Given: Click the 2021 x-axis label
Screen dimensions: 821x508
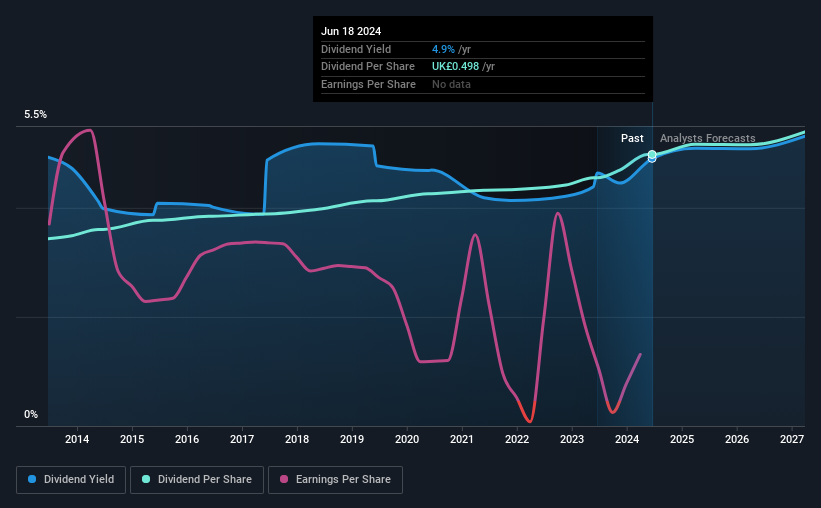Looking at the screenshot, I should (462, 439).
